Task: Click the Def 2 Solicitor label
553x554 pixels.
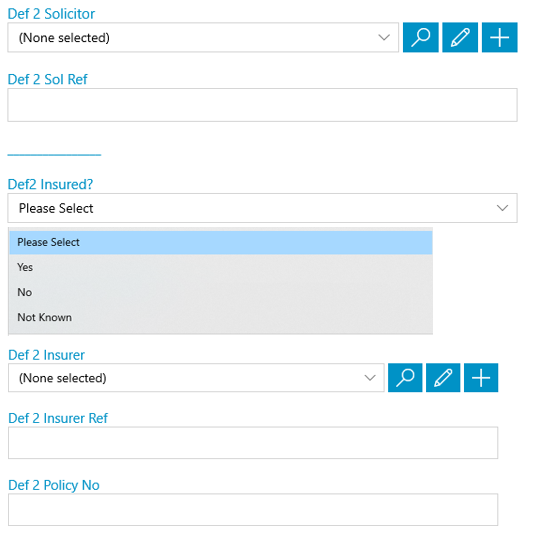Action: coord(51,14)
